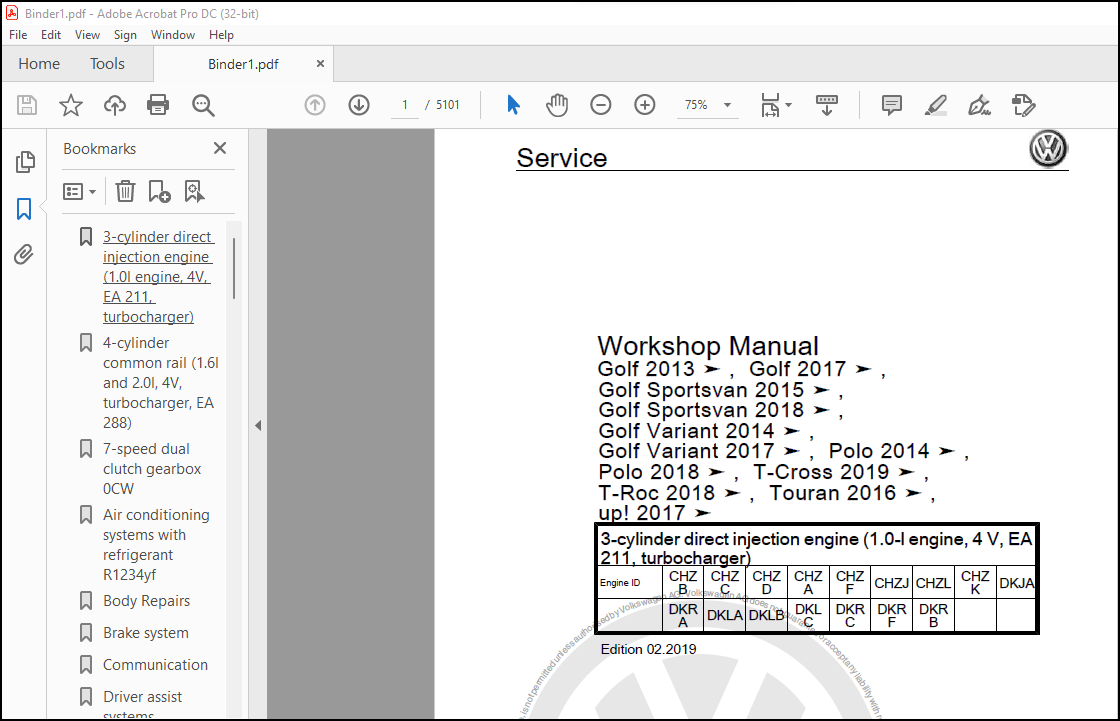
Task: Open the Brake system bookmark
Action: click(146, 633)
